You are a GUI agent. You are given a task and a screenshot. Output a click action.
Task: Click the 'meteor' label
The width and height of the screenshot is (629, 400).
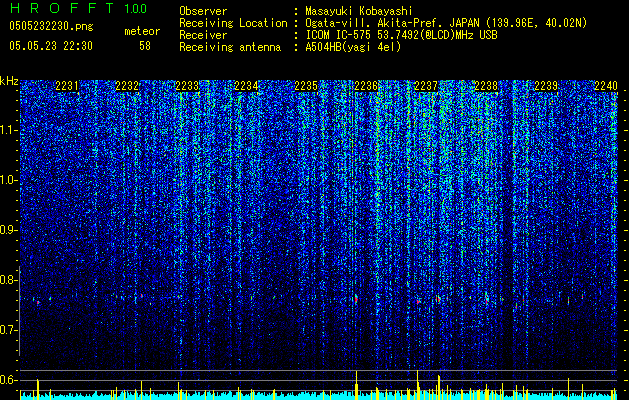[142, 31]
